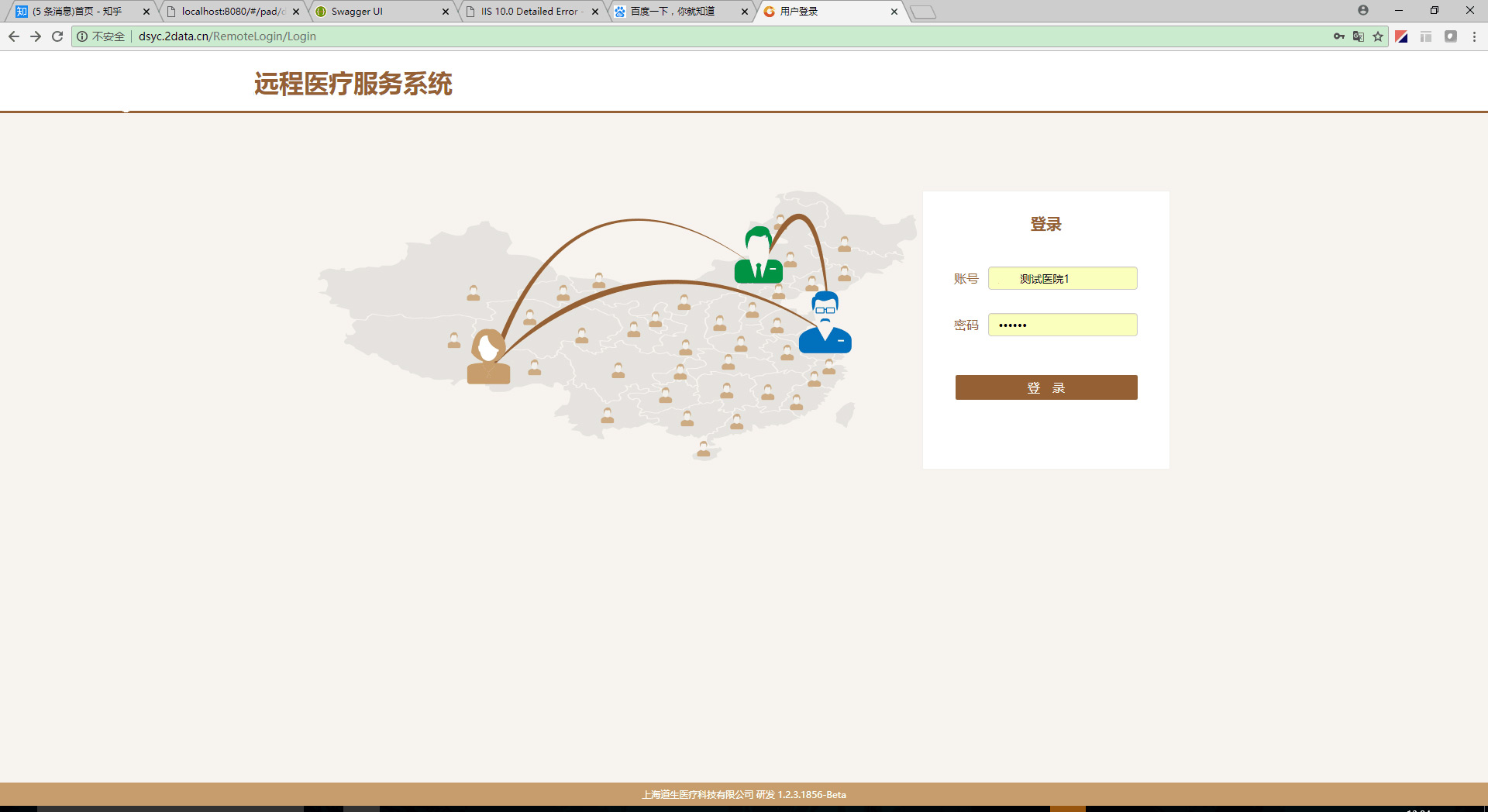The height and width of the screenshot is (812, 1488).
Task: Open the site info icon beside 不安全
Action: 82,36
